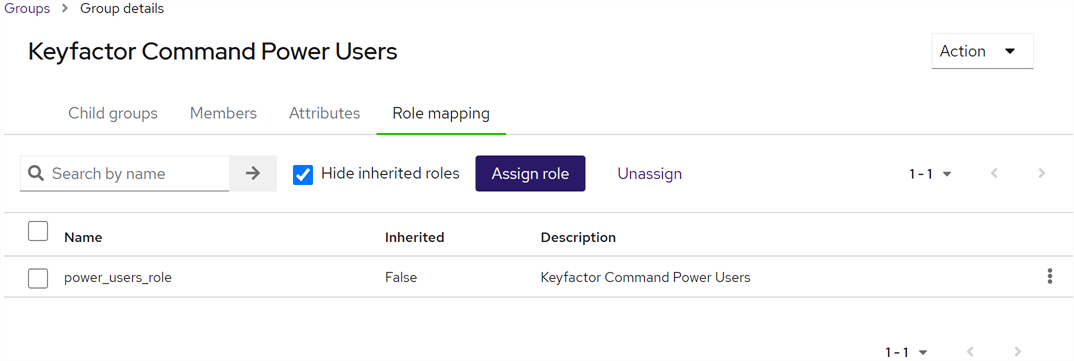The height and width of the screenshot is (361, 1074).
Task: Click breadcrumb separator chevron after Groups
Action: click(65, 9)
